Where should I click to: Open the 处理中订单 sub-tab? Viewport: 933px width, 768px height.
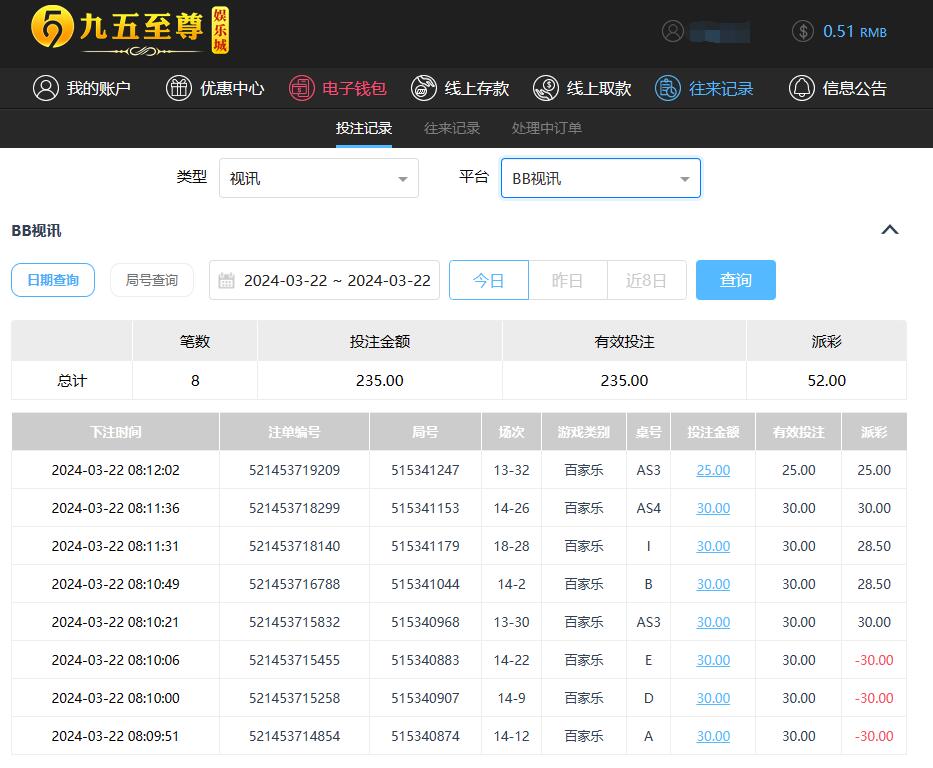tap(546, 128)
